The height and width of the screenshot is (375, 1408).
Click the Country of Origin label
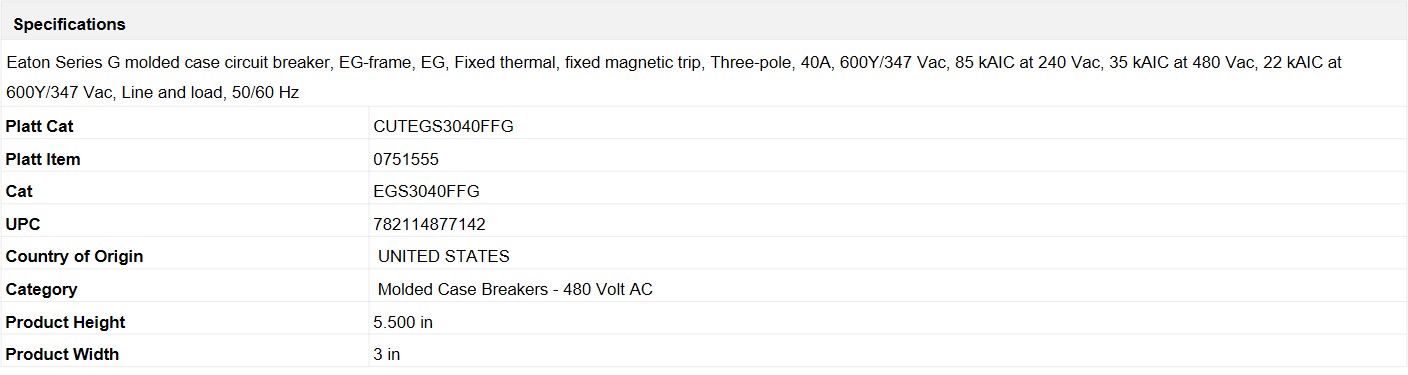click(x=74, y=256)
